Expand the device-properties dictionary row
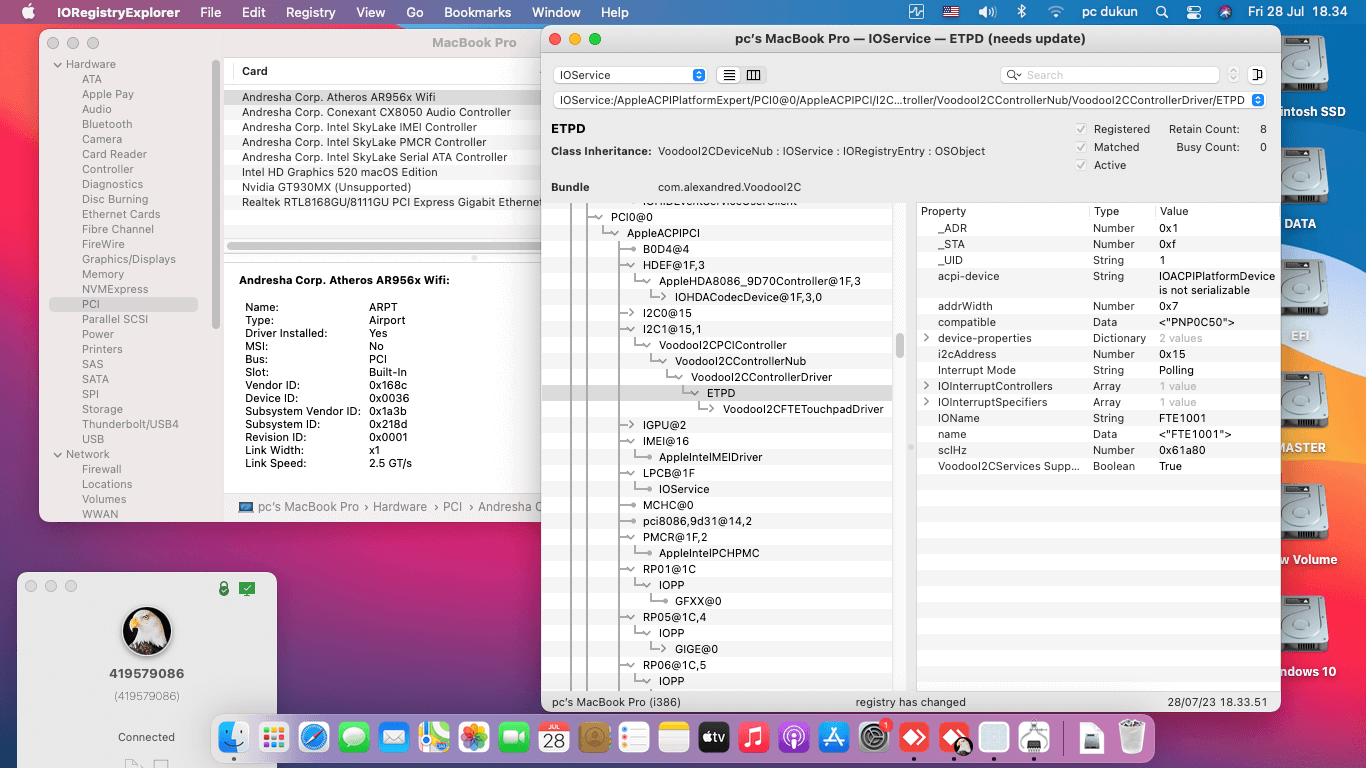Viewport: 1366px width, 768px height. [926, 338]
